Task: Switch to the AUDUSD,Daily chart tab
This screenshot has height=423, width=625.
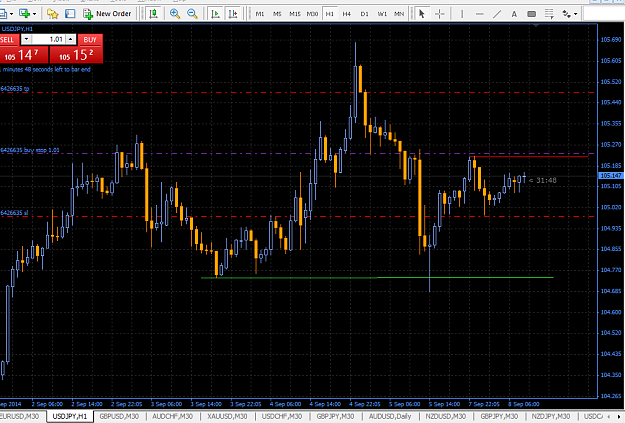Action: pos(389,416)
